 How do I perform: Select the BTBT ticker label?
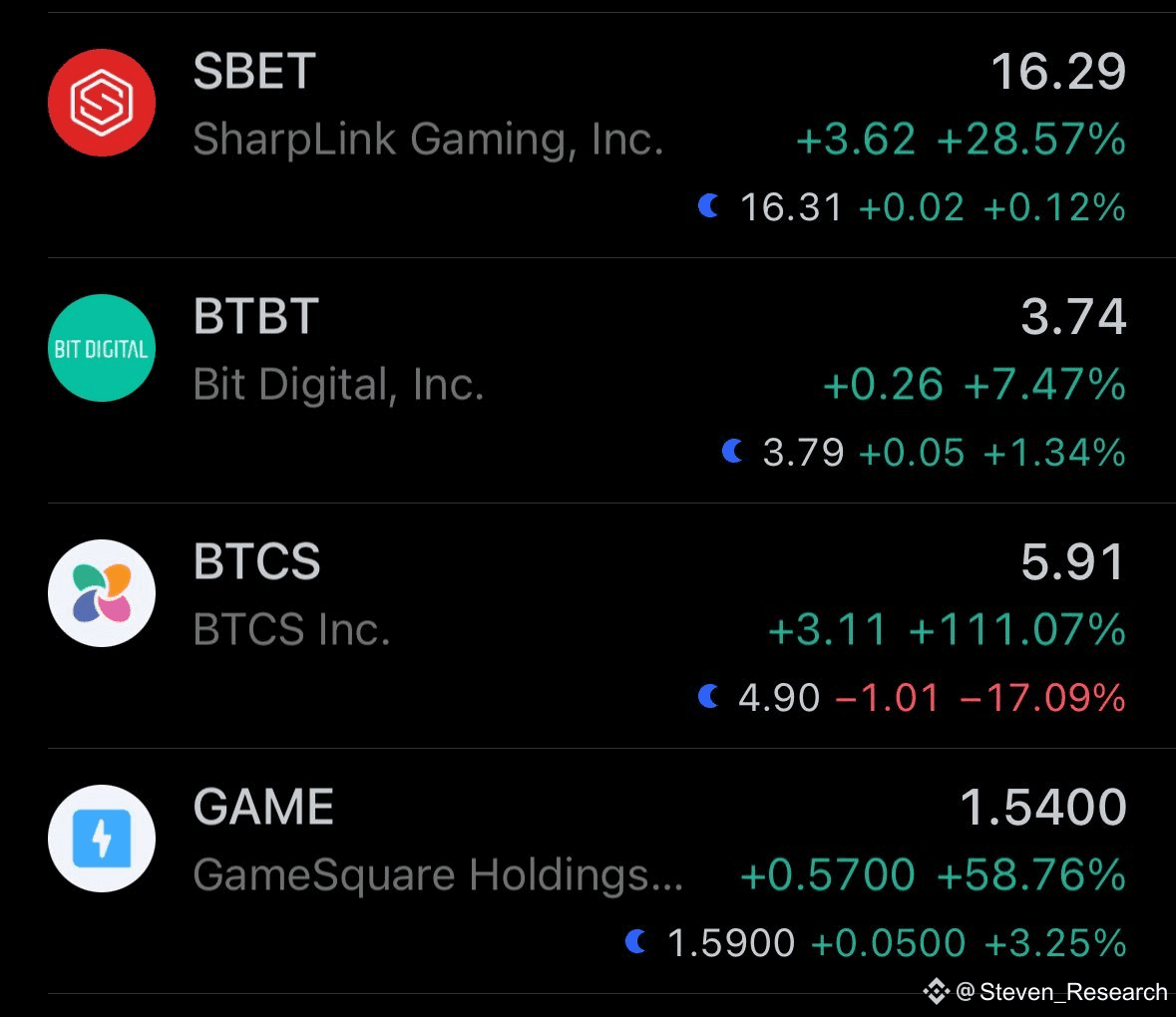(255, 317)
